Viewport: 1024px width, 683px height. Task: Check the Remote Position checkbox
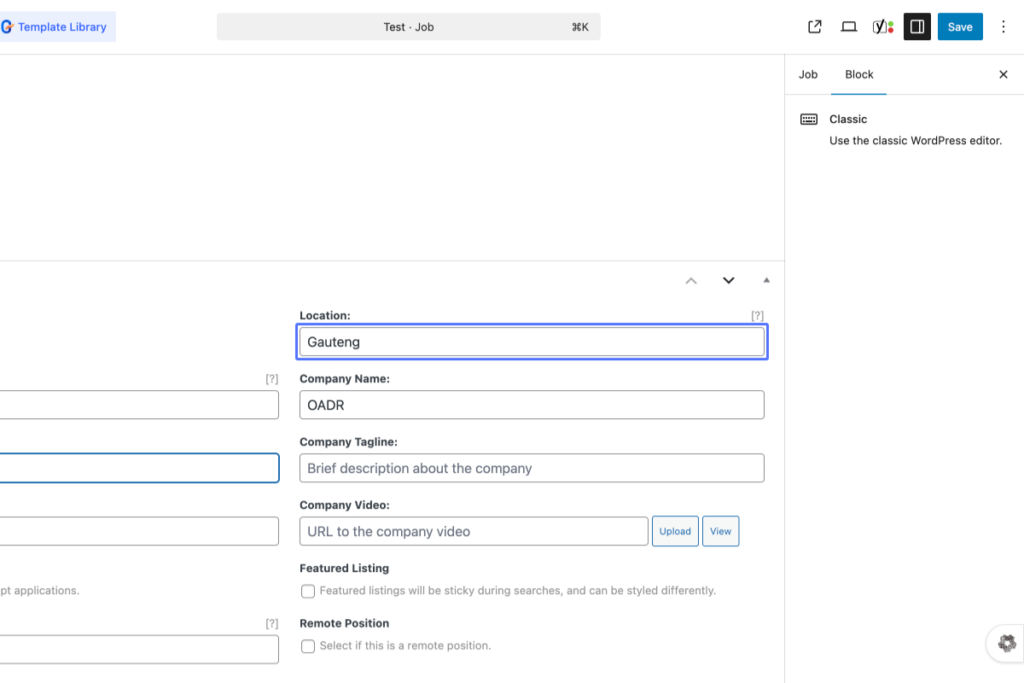(x=308, y=646)
